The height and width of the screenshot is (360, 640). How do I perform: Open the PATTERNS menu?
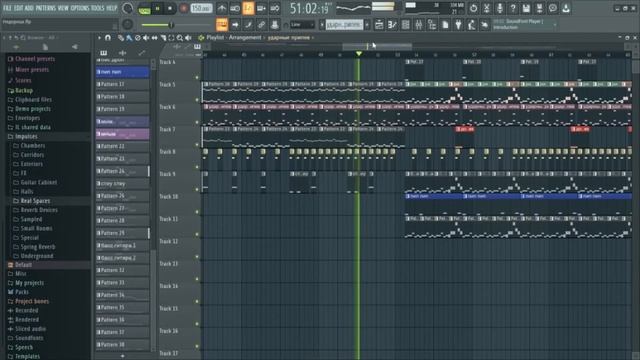click(x=45, y=8)
